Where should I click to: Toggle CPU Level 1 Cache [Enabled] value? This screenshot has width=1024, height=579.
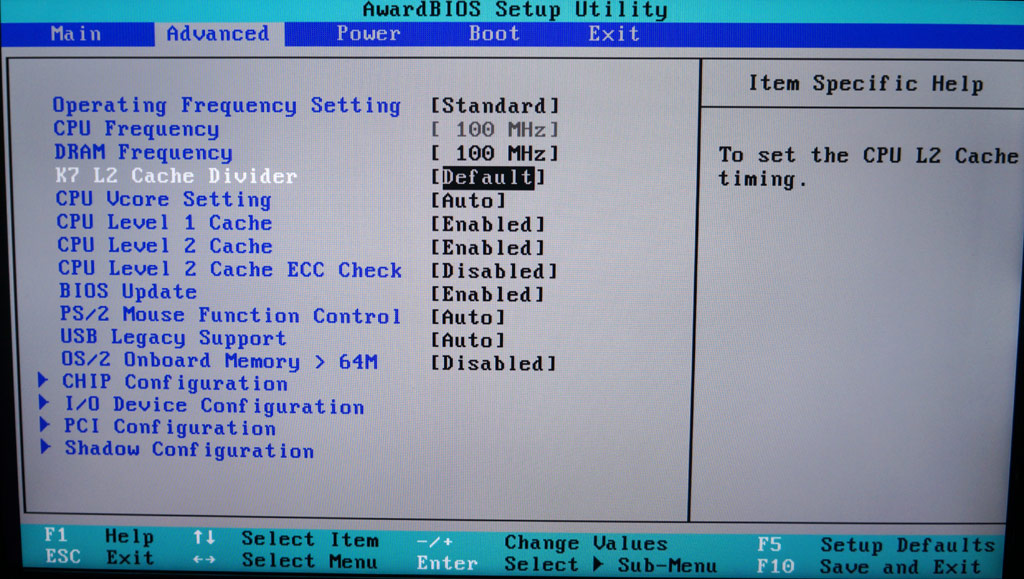[x=487, y=224]
